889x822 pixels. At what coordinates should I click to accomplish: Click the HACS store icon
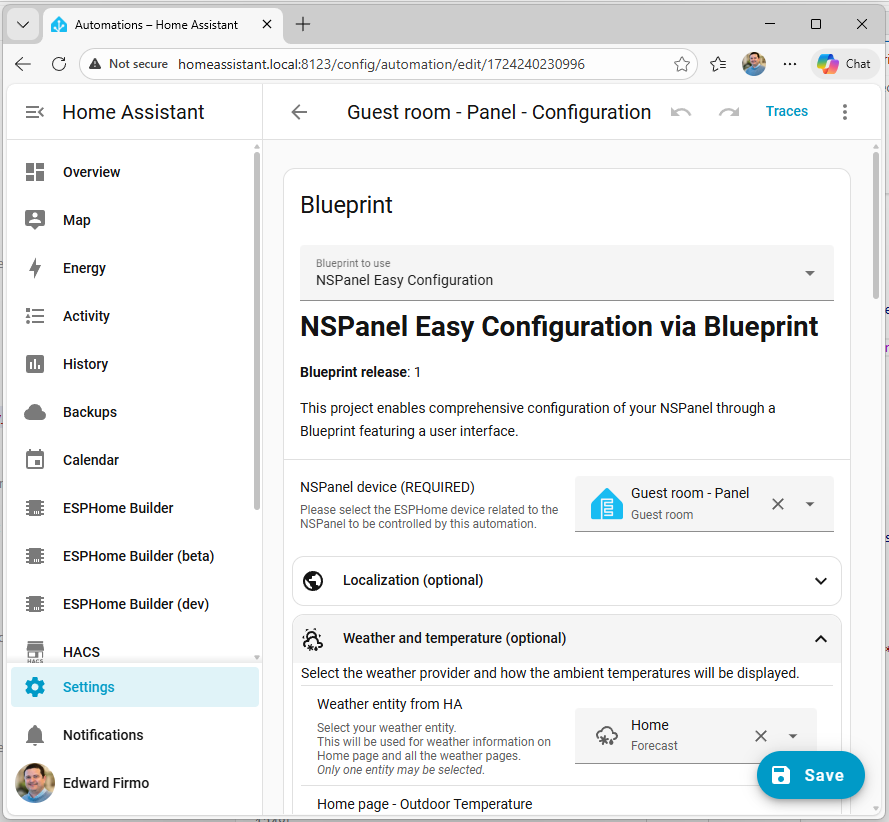tap(35, 651)
